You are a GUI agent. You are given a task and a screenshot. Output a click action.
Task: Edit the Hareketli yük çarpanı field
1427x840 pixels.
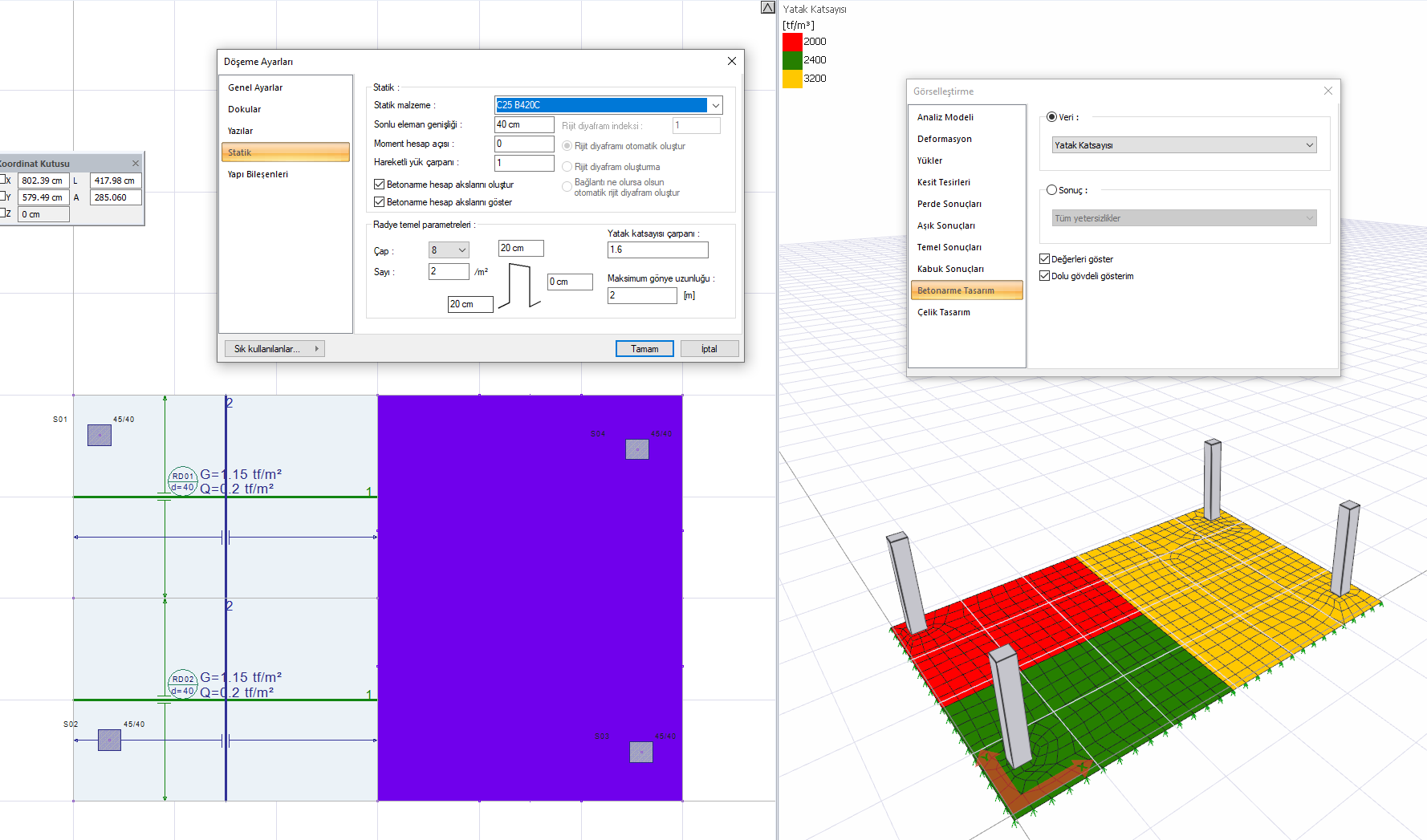pyautogui.click(x=524, y=163)
